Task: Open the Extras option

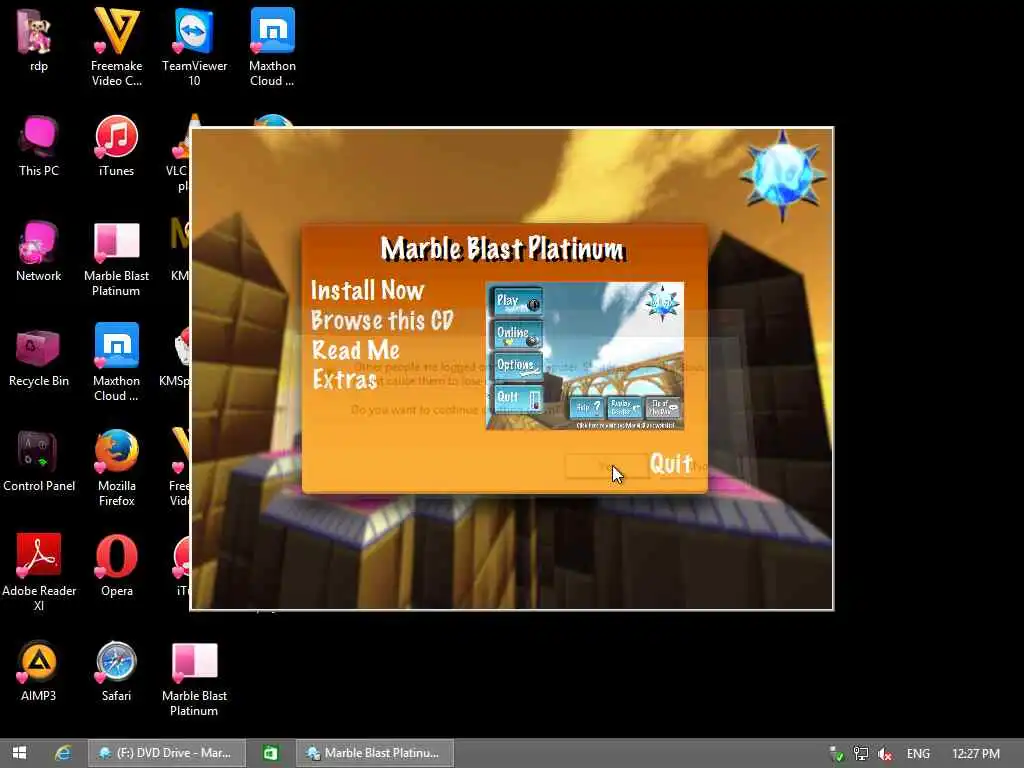Action: click(x=344, y=379)
